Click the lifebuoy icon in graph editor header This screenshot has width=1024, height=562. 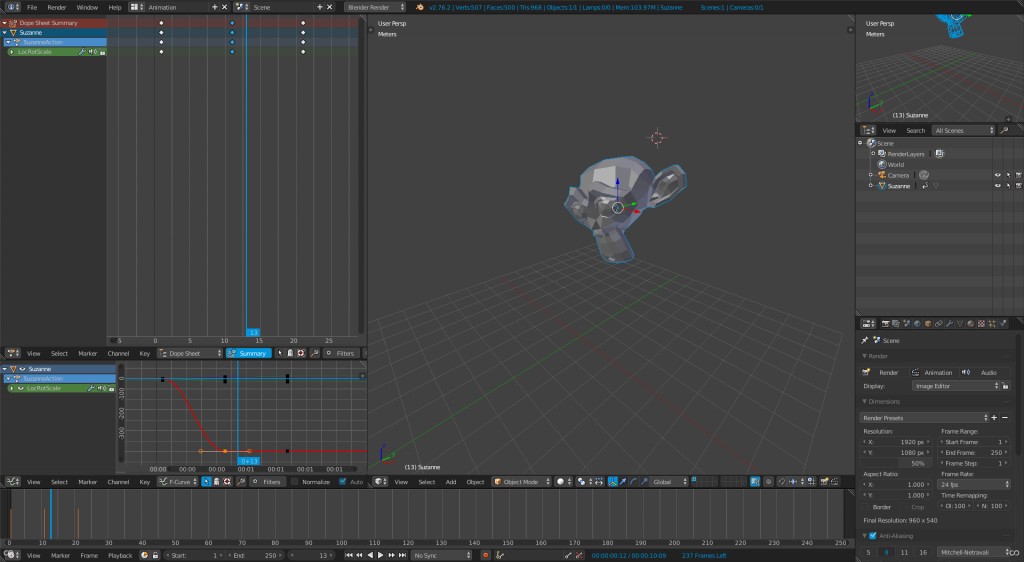227,482
